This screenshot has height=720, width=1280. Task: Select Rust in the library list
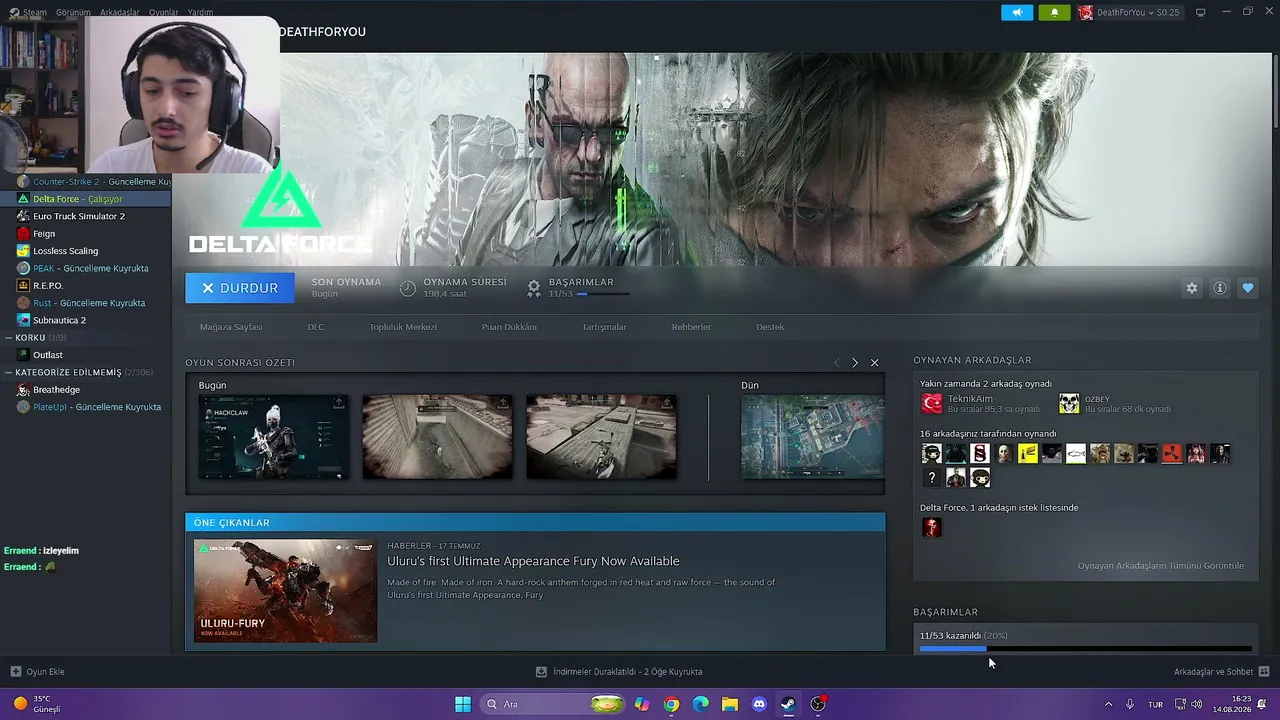click(x=86, y=303)
